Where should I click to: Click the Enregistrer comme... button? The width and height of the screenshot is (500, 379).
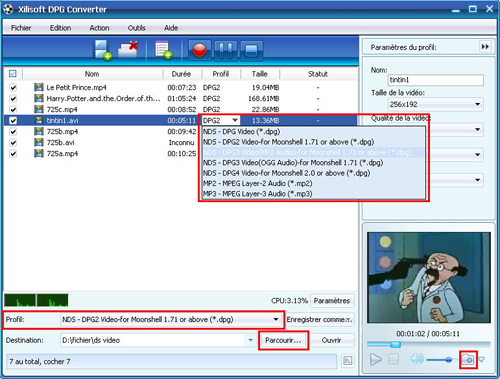point(319,319)
